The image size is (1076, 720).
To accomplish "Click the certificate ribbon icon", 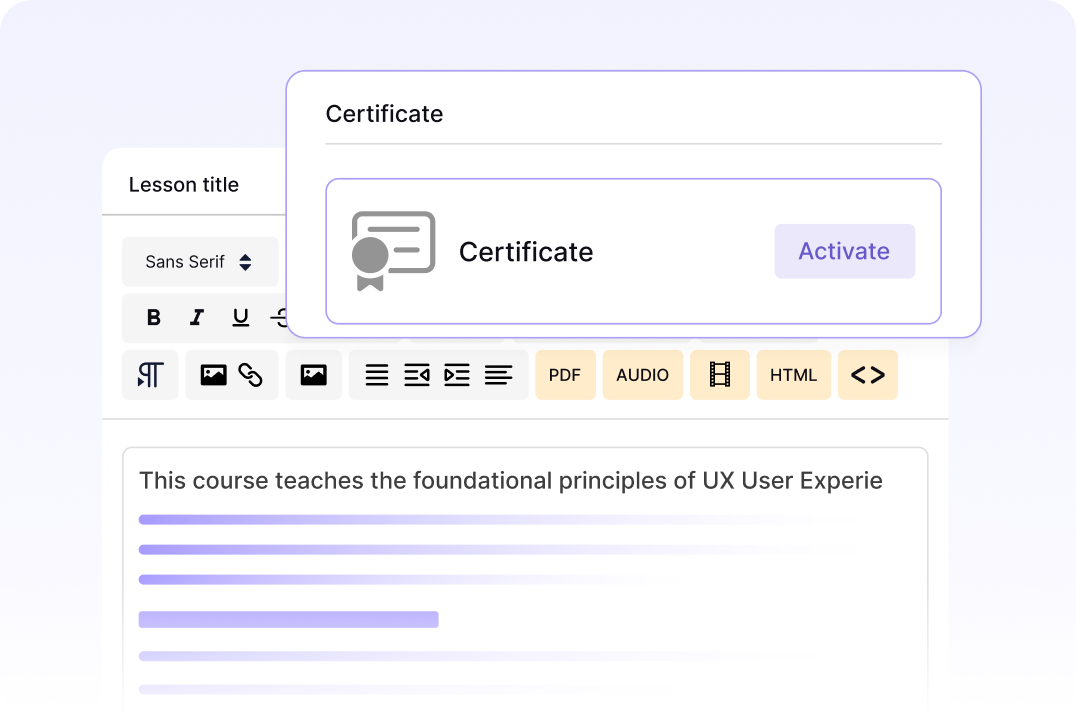I will coord(393,251).
